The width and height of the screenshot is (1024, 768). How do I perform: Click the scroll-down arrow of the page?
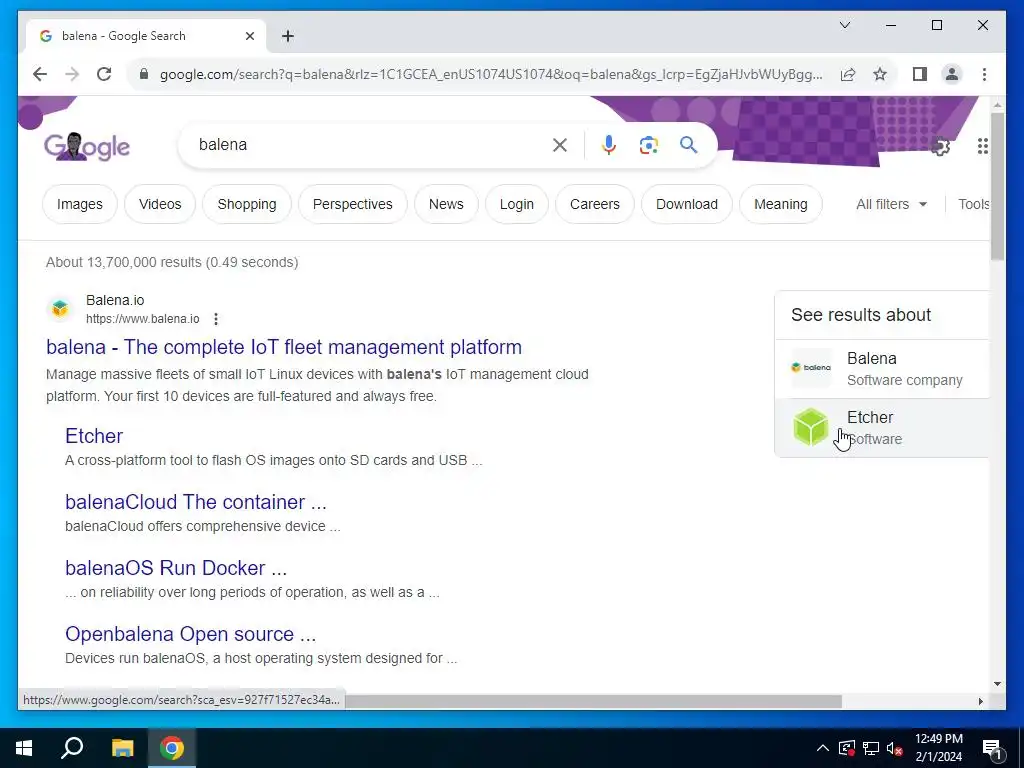[x=997, y=684]
